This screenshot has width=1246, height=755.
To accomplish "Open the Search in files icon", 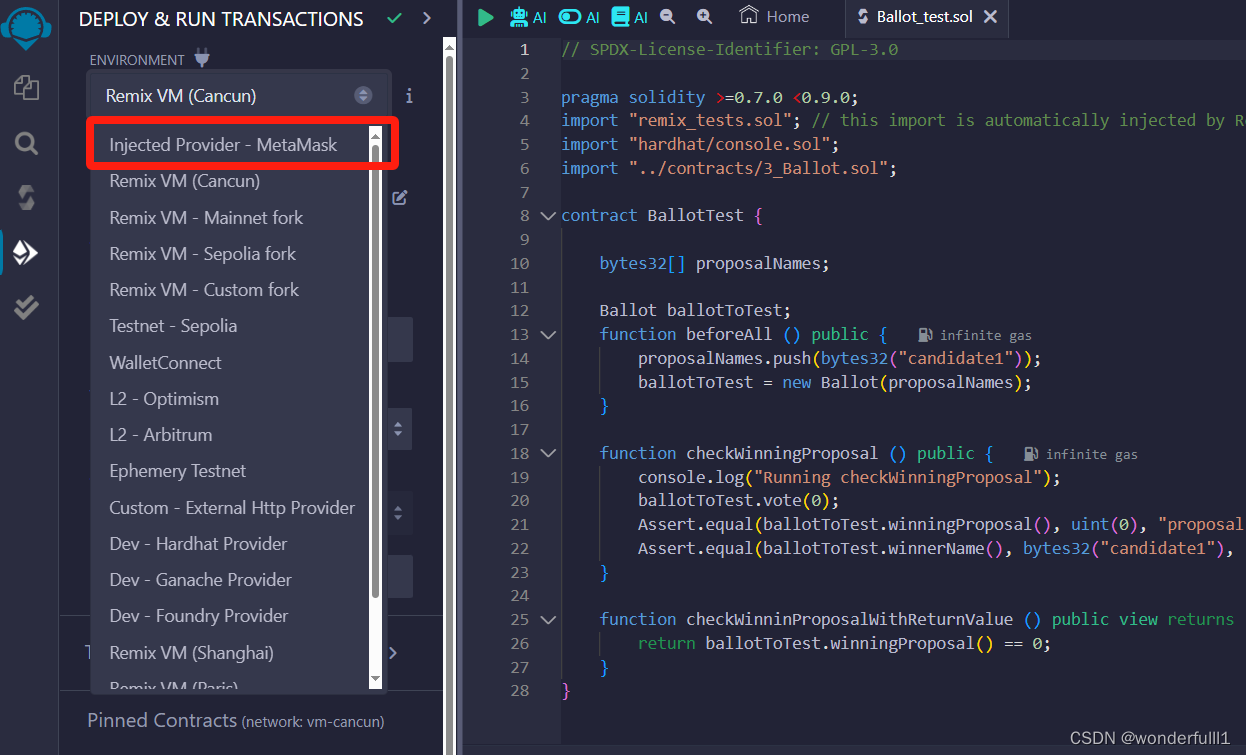I will tap(27, 144).
